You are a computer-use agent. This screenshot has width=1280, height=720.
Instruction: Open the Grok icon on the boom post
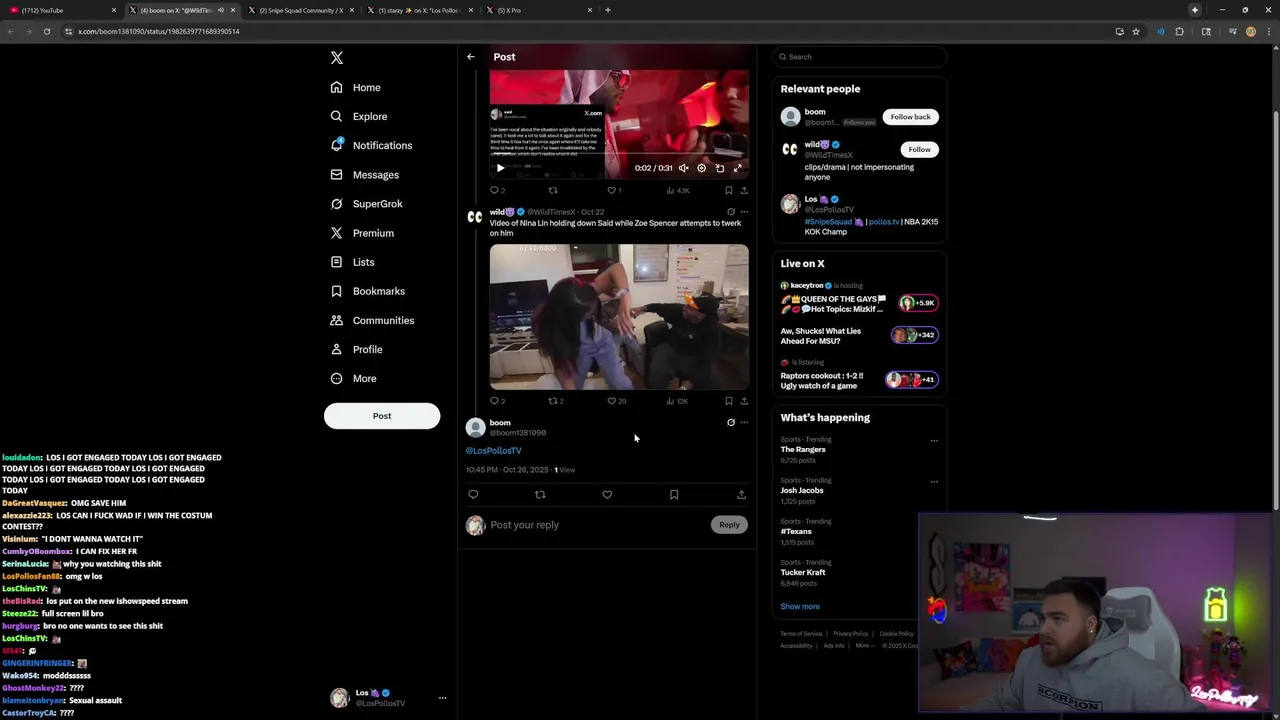click(731, 422)
